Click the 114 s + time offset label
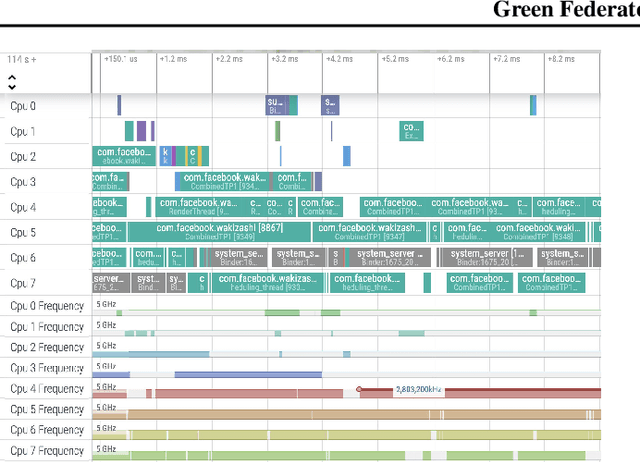This screenshot has height=462, width=640. [x=20, y=59]
